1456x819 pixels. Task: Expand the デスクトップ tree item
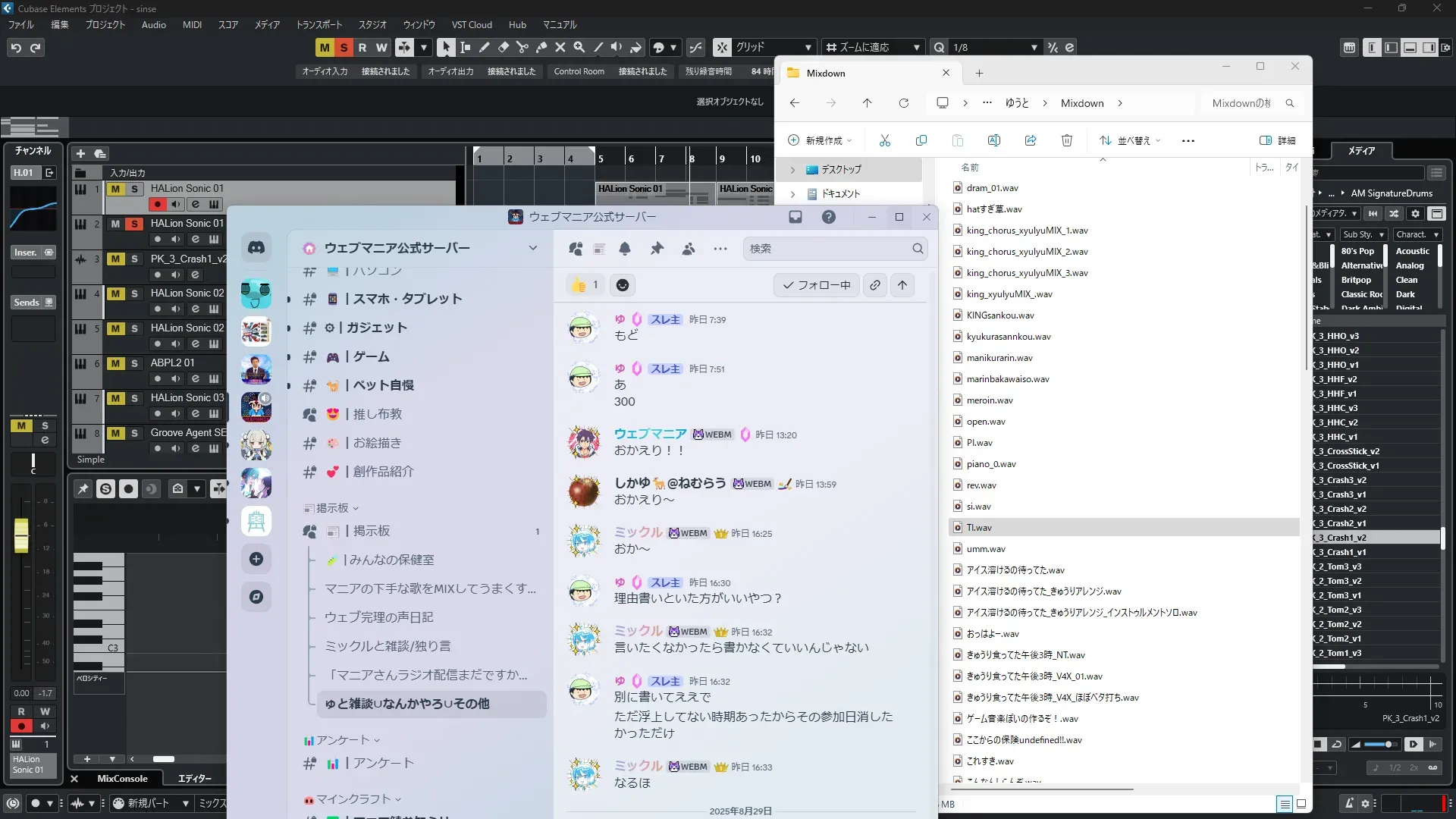pos(793,170)
